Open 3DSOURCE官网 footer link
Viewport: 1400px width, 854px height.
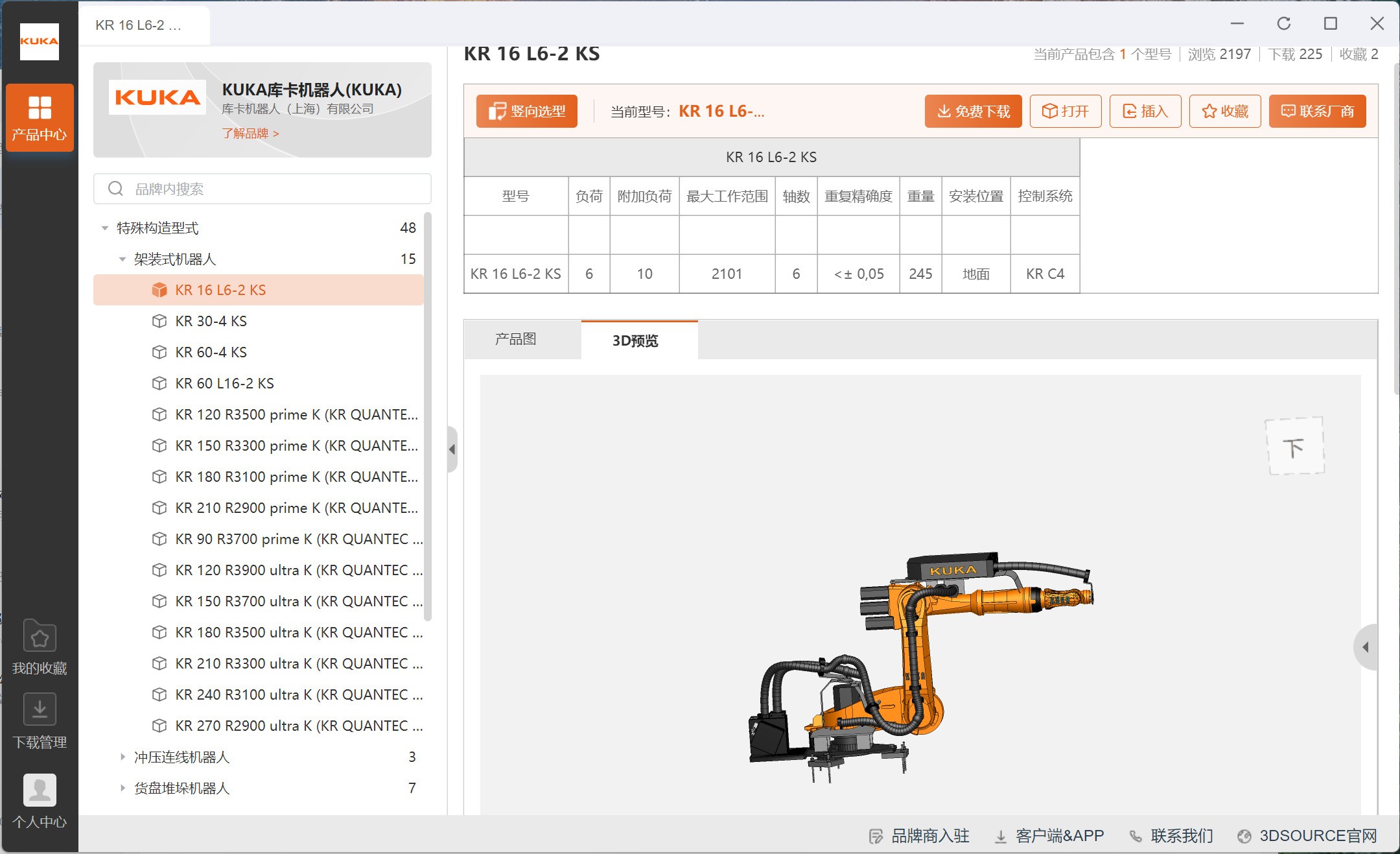point(1307,836)
